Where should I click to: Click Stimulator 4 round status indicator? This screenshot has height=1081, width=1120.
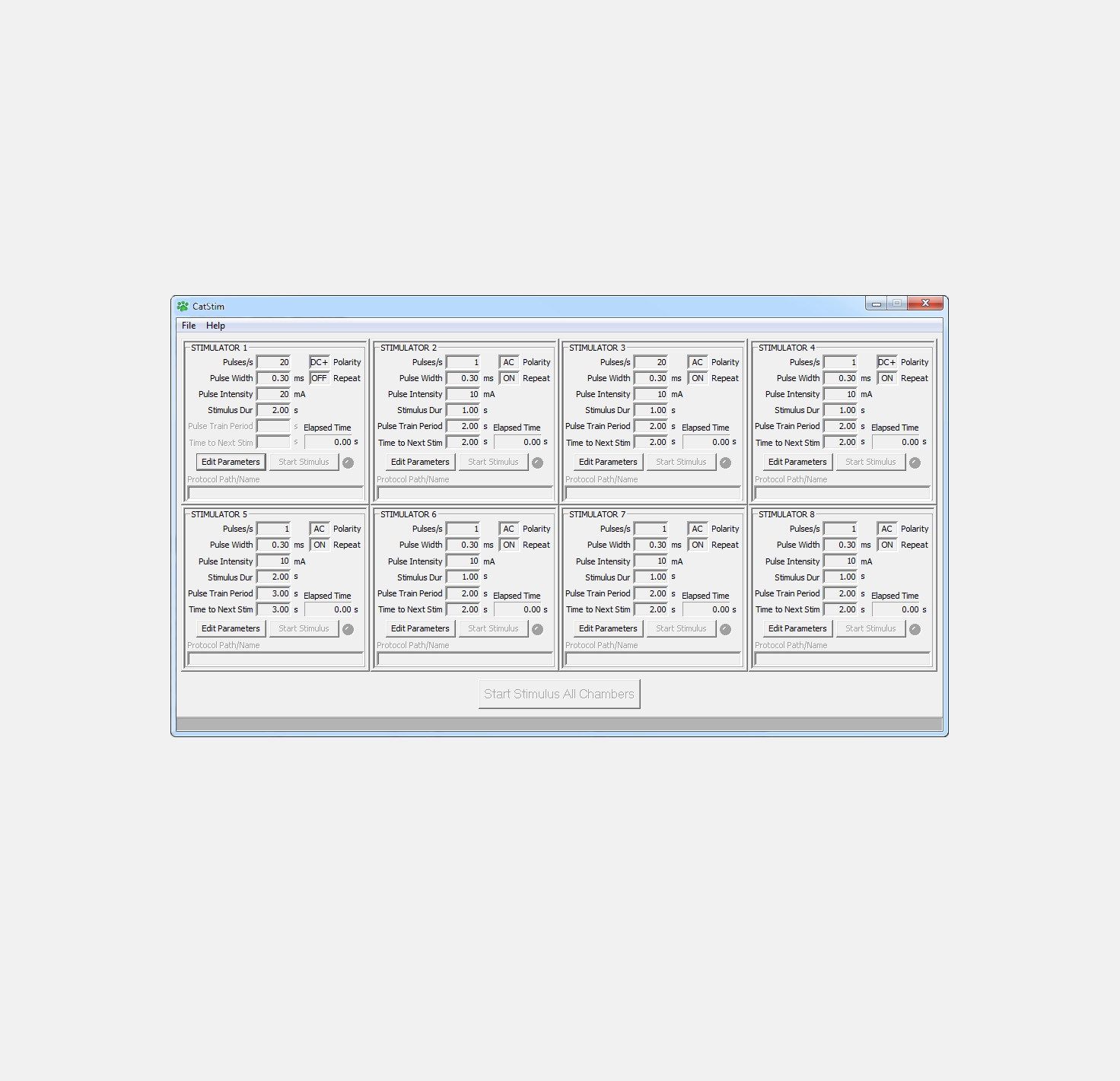(915, 463)
